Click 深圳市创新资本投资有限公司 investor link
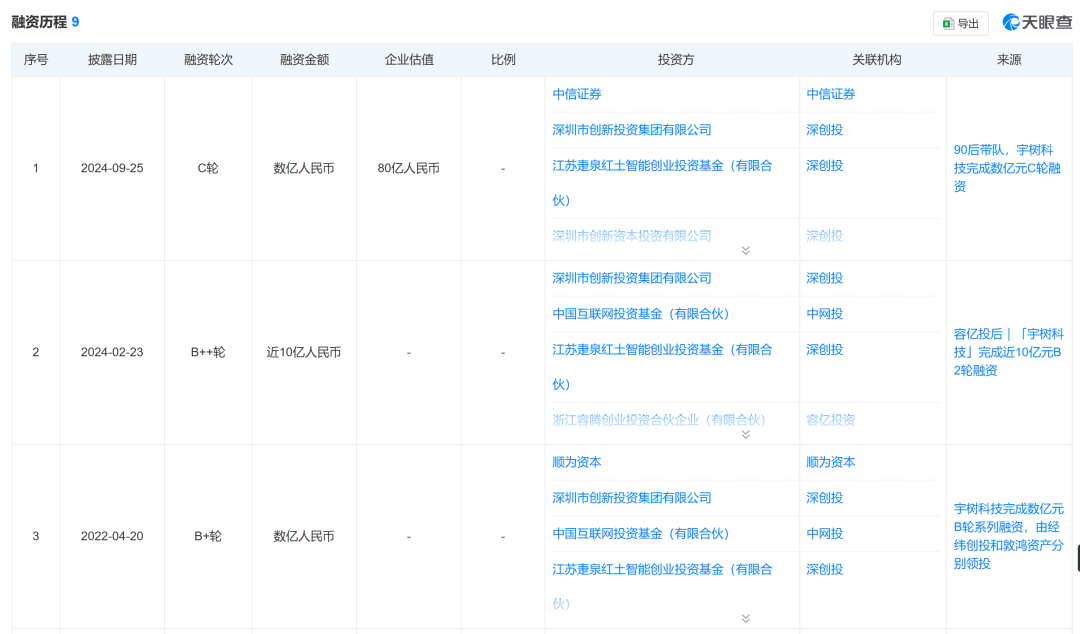The image size is (1080, 634). 632,236
